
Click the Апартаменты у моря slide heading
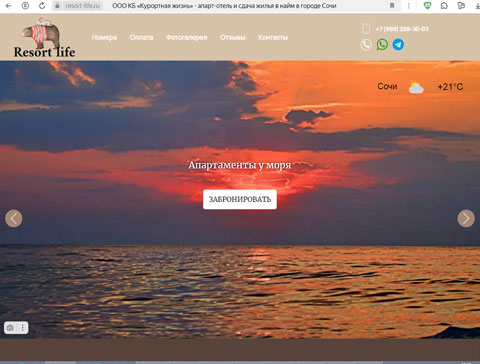(240, 165)
